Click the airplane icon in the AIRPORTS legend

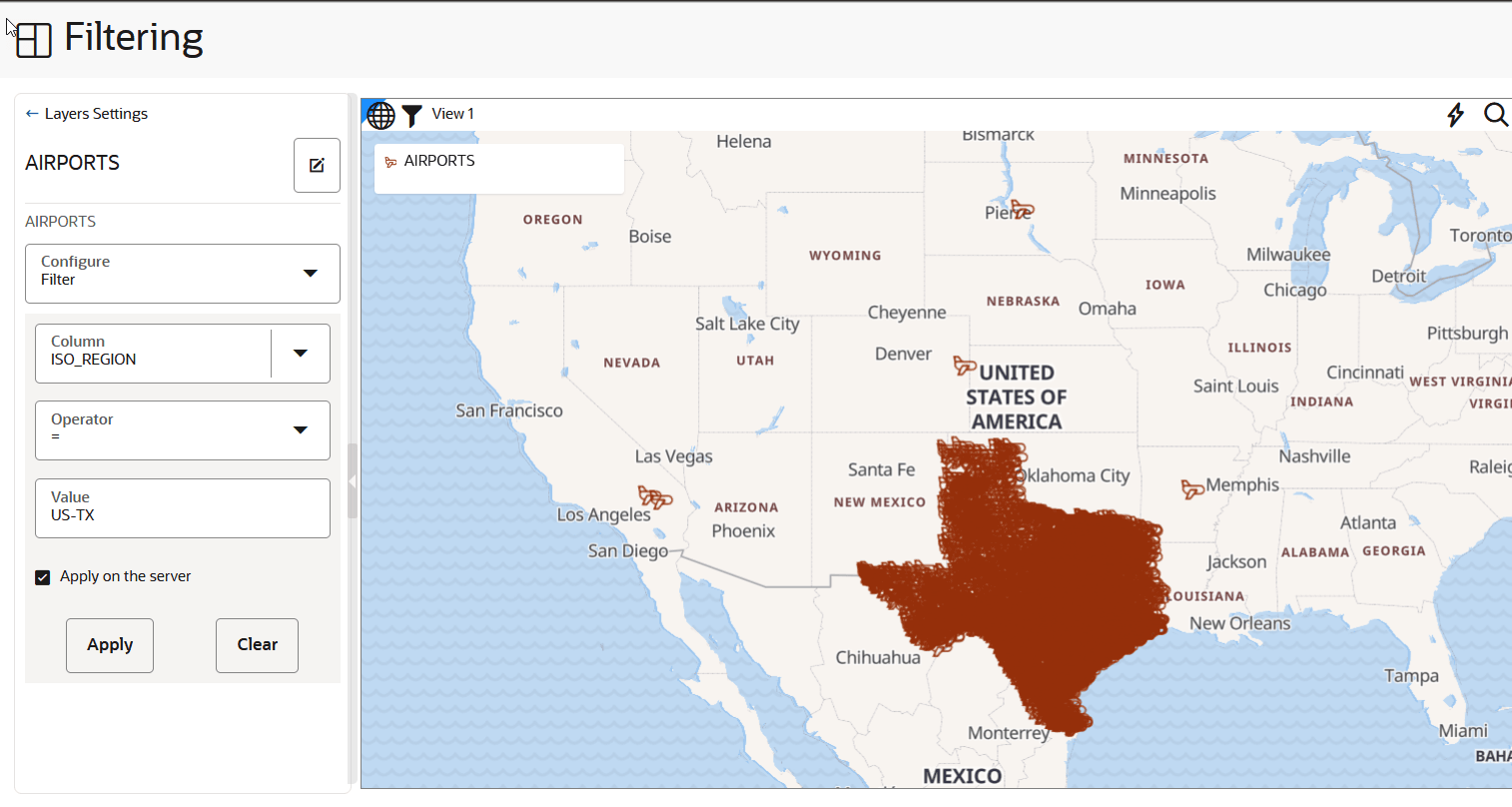(x=389, y=160)
